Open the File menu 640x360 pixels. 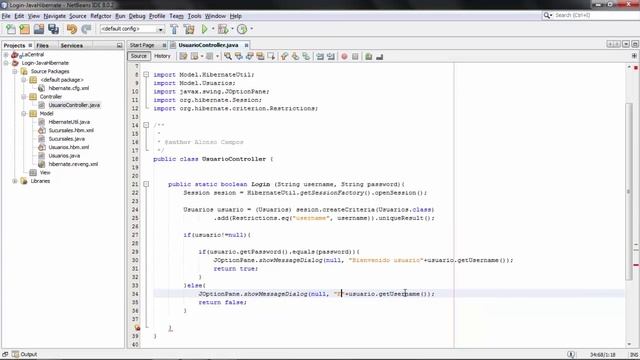[6, 16]
